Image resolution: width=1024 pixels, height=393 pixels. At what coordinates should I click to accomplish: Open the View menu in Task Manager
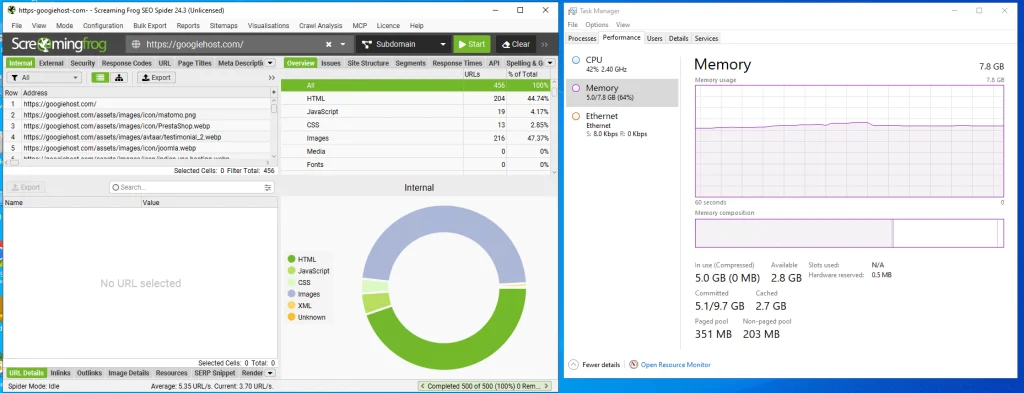coord(623,25)
